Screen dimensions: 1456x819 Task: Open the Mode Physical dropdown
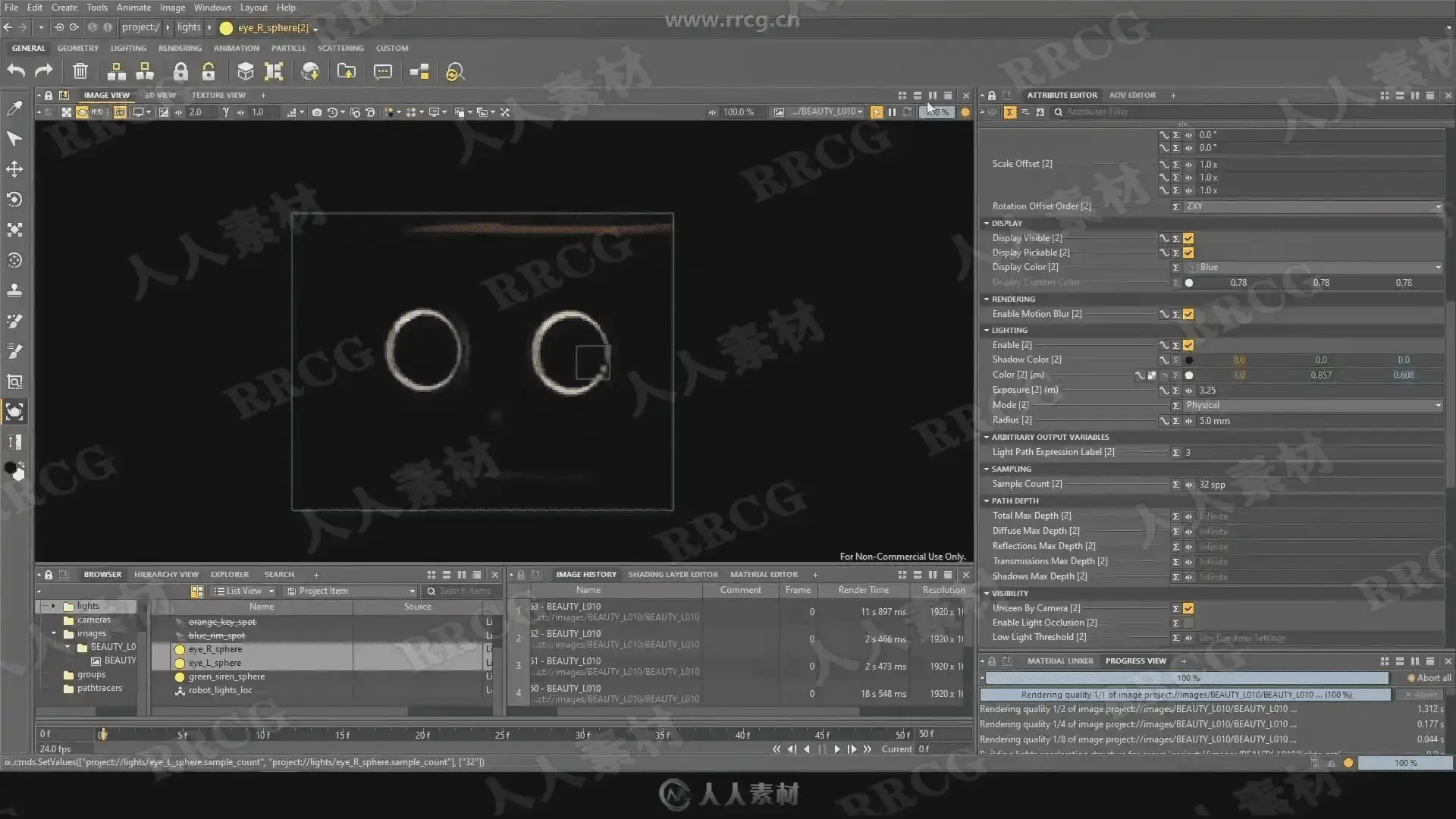pos(1313,405)
